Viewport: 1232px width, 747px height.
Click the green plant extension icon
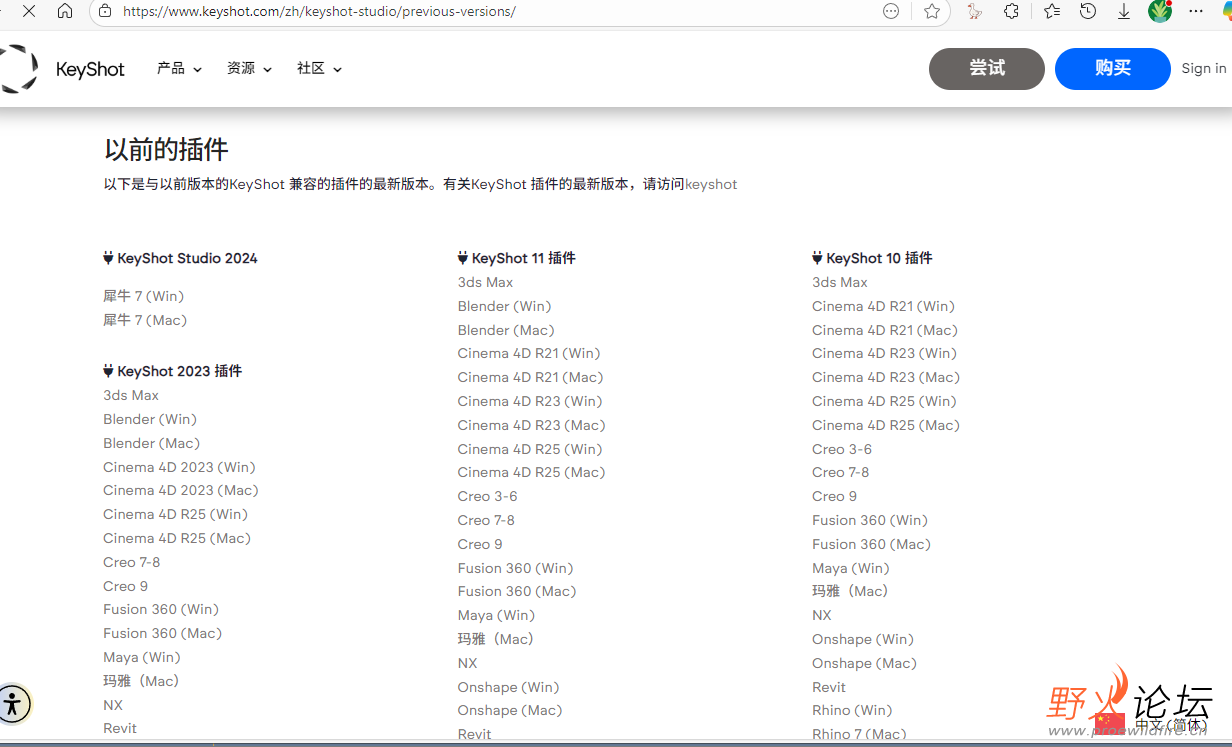(x=1160, y=11)
